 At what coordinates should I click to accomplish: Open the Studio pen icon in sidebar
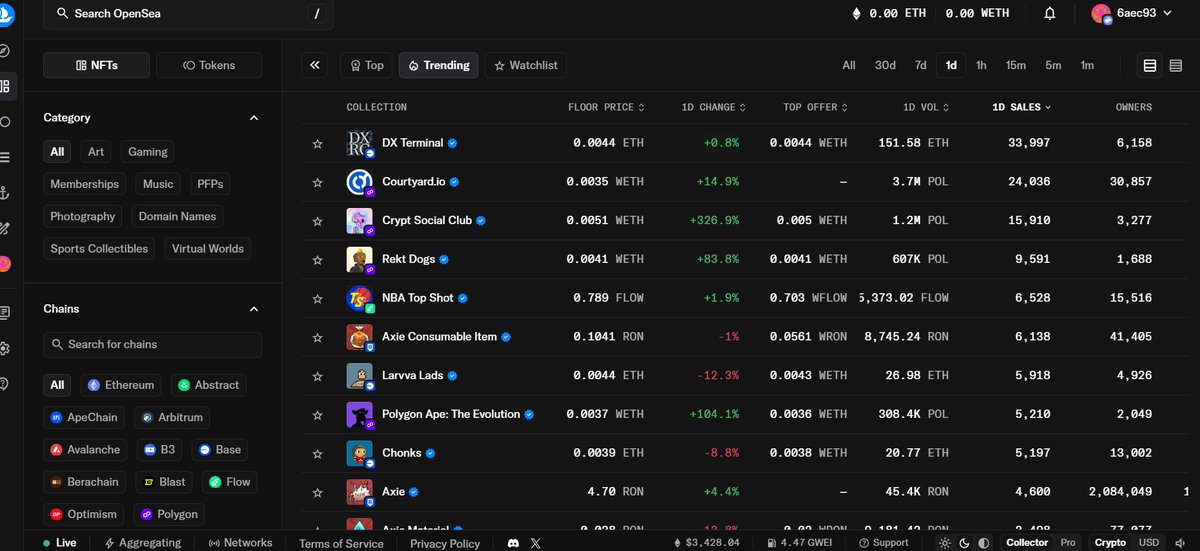tap(5, 229)
